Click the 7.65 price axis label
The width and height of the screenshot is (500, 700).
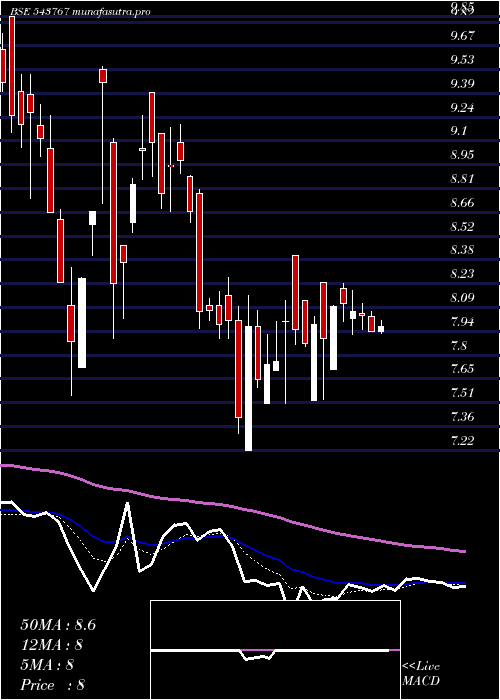tap(462, 369)
